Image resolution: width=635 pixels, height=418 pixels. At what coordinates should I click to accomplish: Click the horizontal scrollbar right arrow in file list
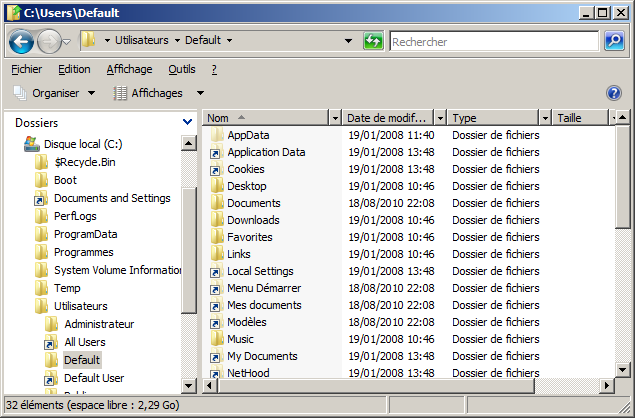click(x=604, y=385)
